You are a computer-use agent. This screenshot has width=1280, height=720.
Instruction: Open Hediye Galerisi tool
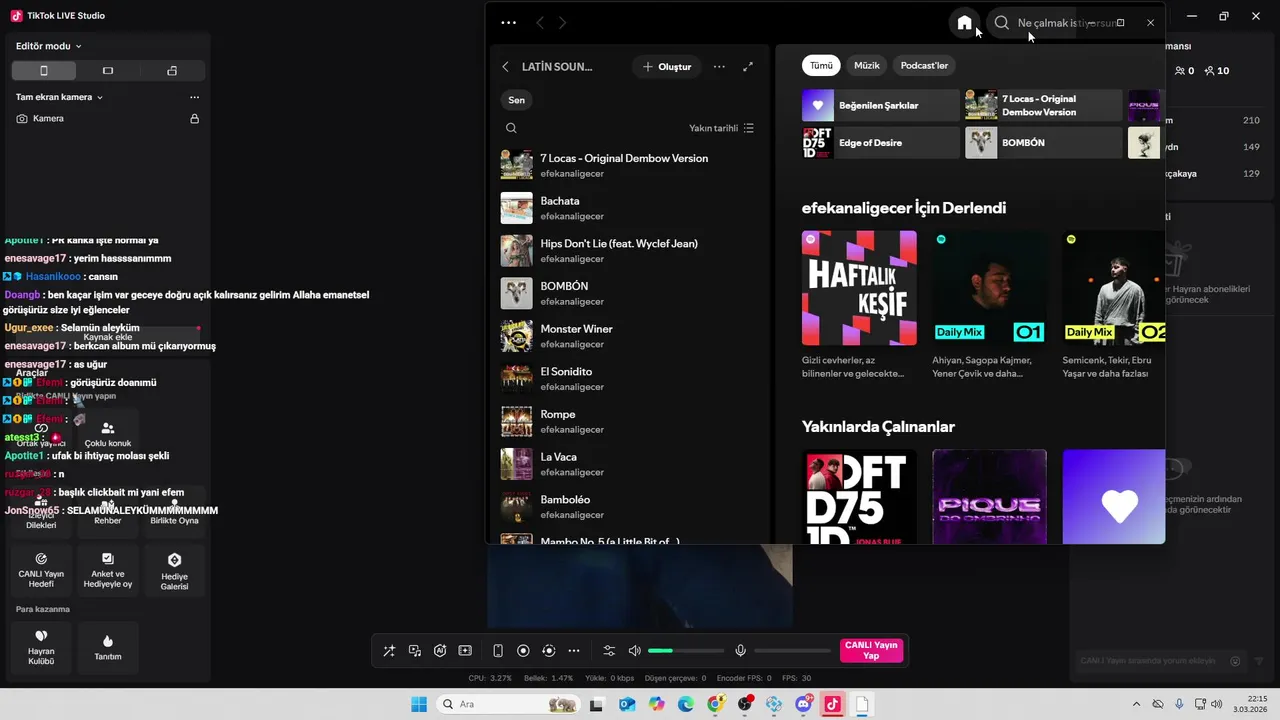tap(174, 570)
